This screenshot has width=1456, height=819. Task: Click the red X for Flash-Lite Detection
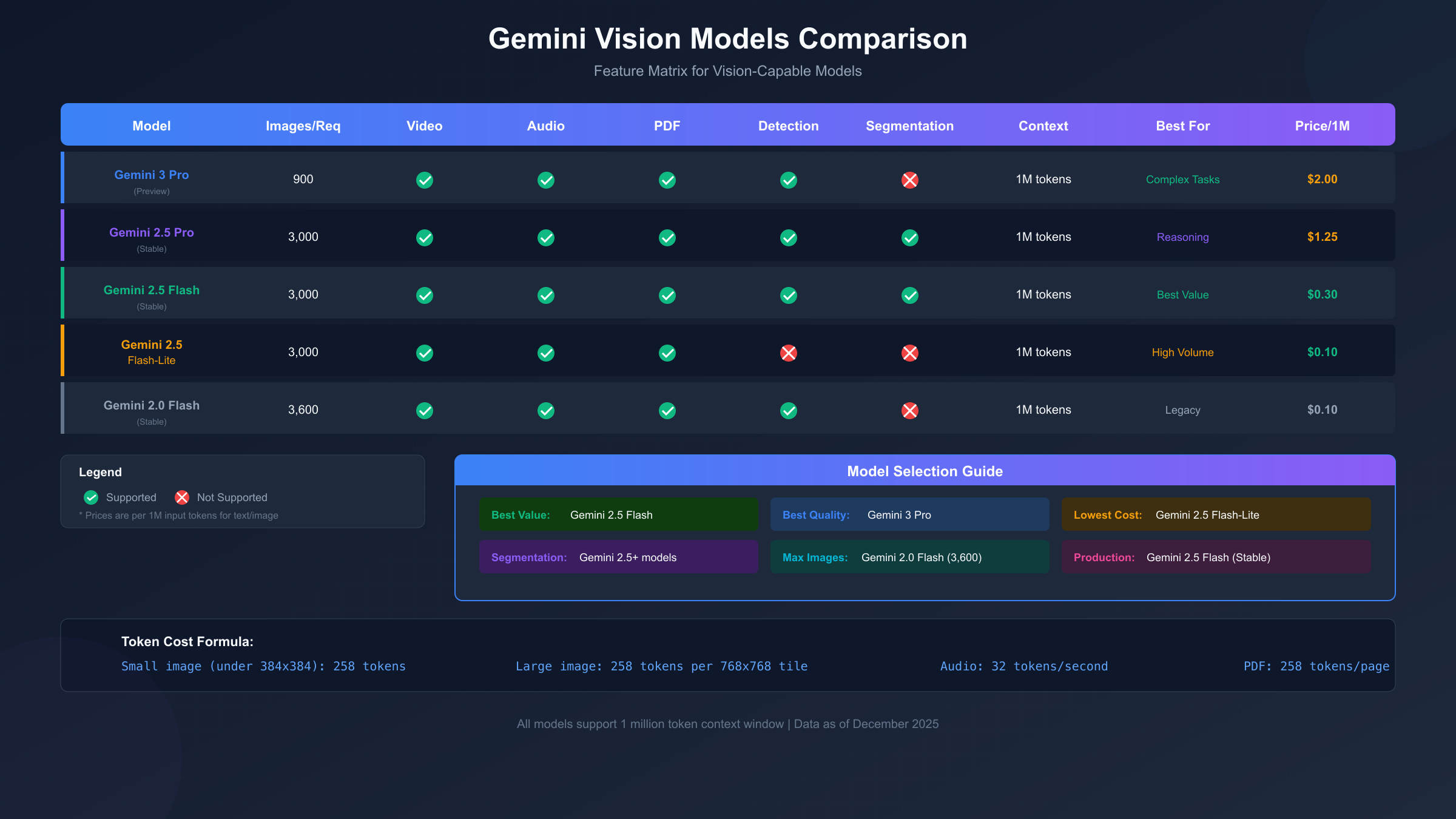tap(788, 352)
